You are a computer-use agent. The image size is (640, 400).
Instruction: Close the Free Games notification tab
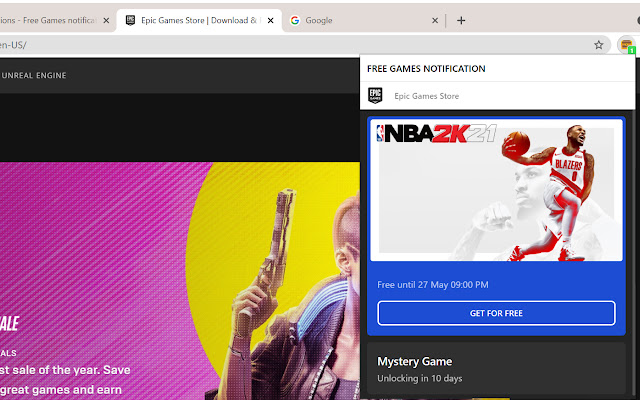pos(106,20)
